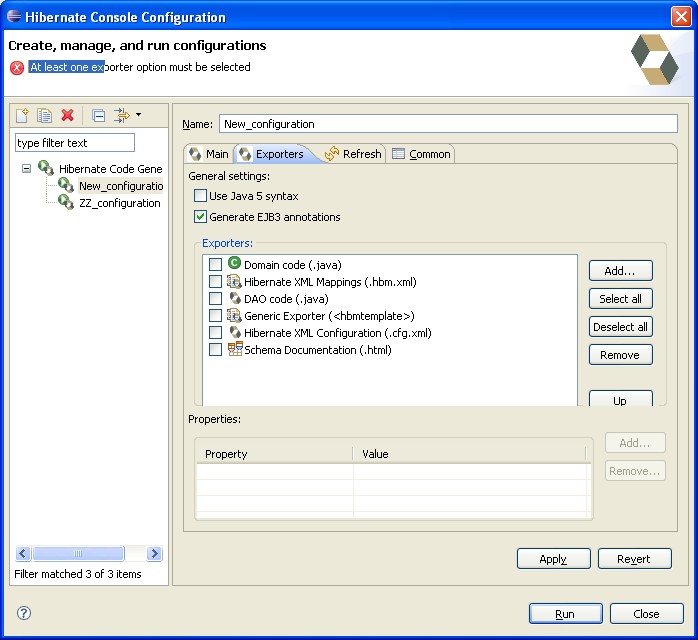Collapse all configurations in the tree

98,115
